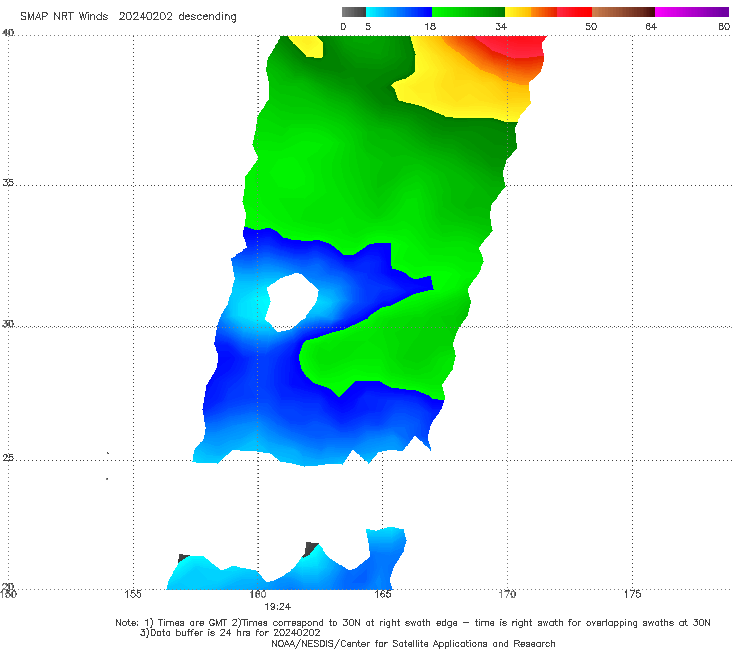This screenshot has width=740, height=650.
Task: Click the title 'SMAP NRT Winds 20240202 descending'
Action: [128, 17]
